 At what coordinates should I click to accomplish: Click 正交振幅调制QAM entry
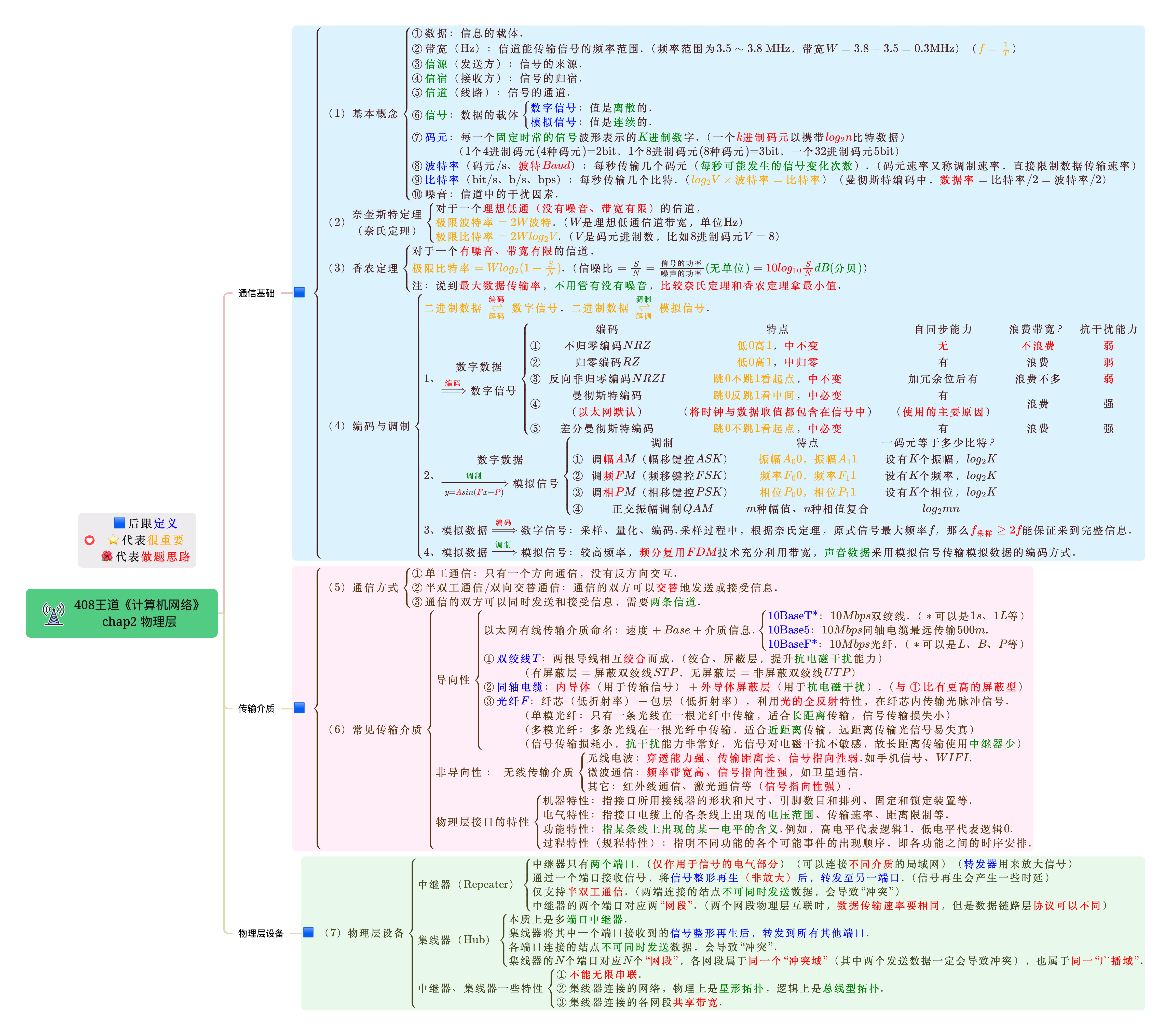coord(663,509)
